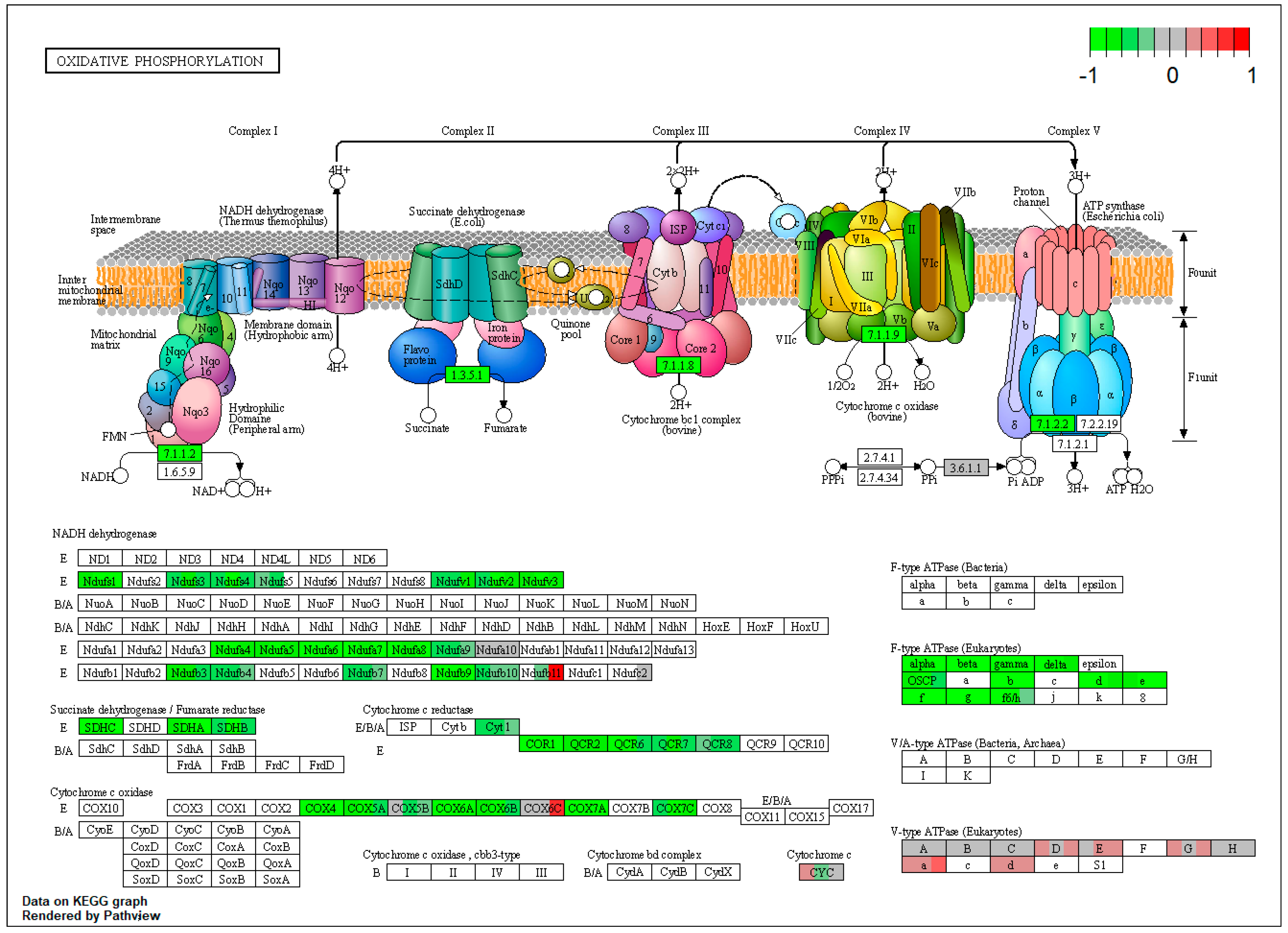Click the Core 2 subunit of cytochrome bc1 complex
1288x933 pixels.
[700, 349]
